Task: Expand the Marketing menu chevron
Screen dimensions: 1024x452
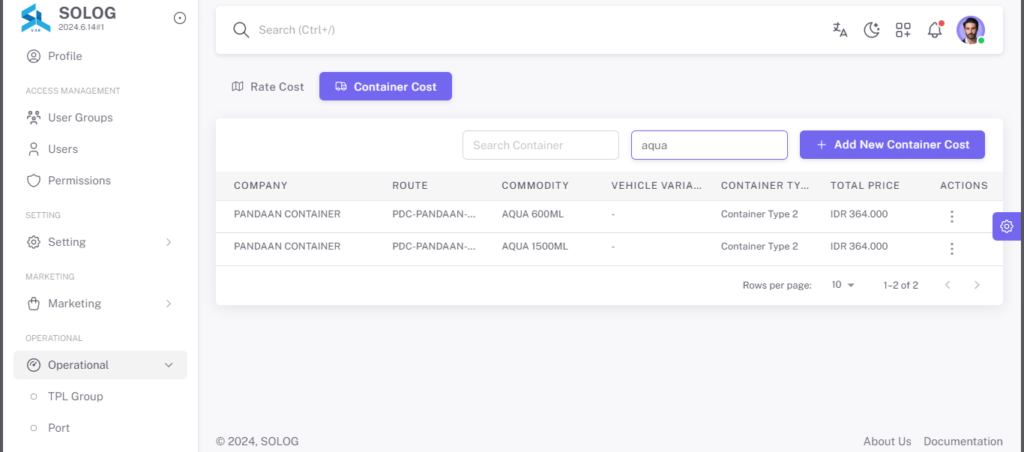Action: [x=168, y=304]
